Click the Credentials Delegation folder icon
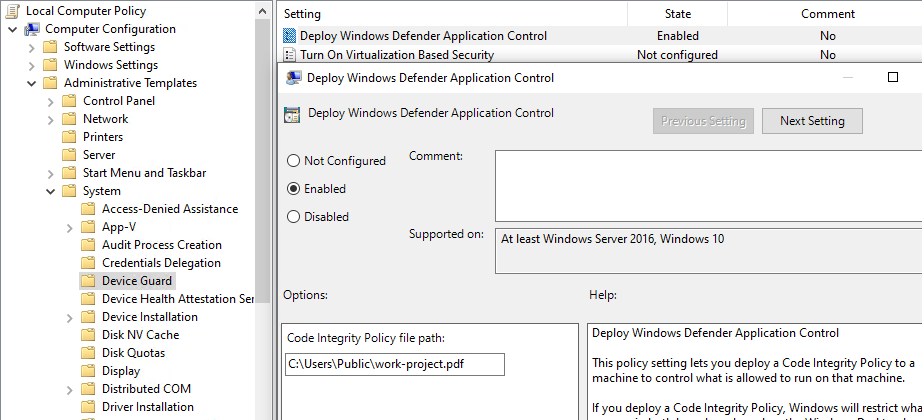 (x=88, y=263)
